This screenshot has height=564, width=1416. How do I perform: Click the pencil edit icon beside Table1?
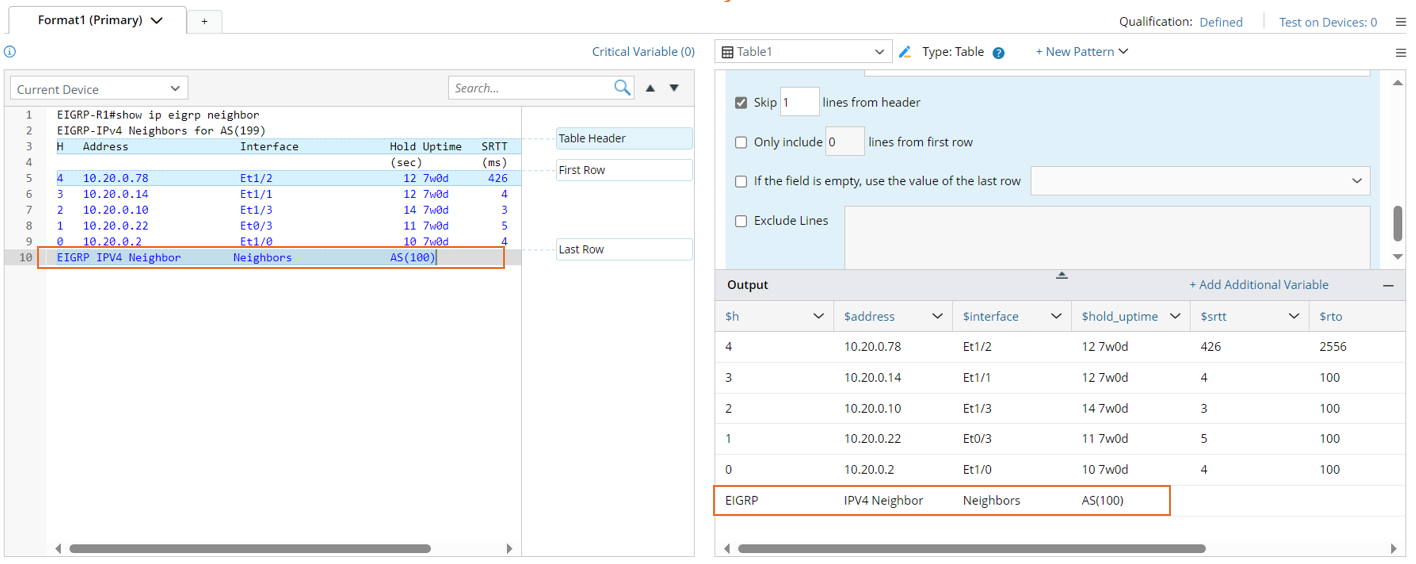click(905, 52)
